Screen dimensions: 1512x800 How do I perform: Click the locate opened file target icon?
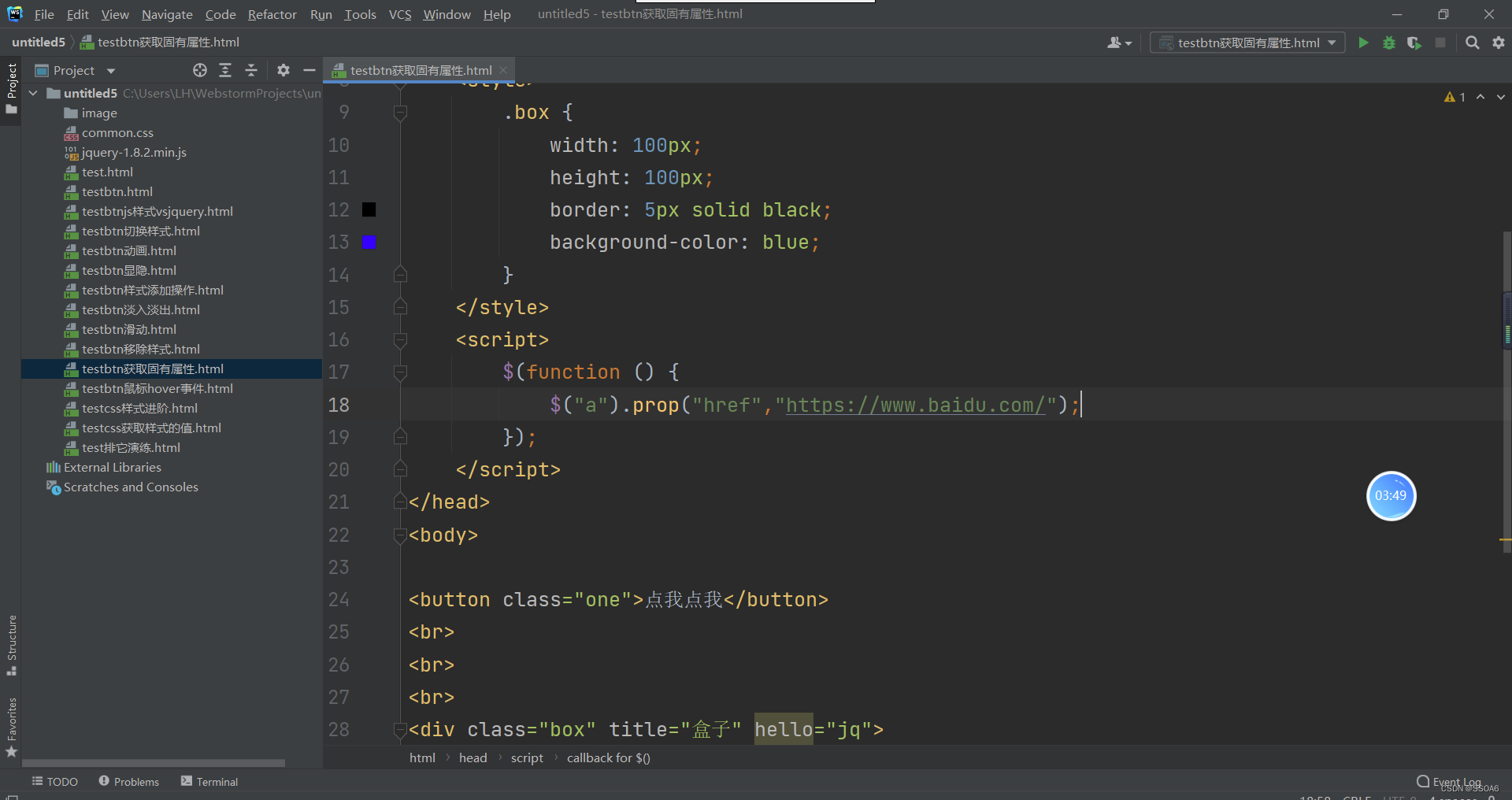tap(200, 70)
